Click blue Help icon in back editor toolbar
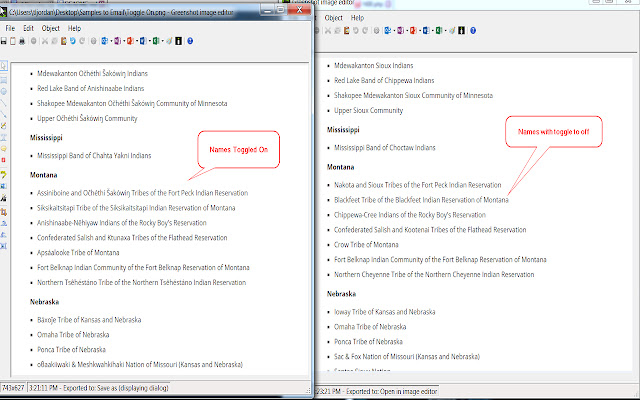640x400 pixels. (473, 31)
